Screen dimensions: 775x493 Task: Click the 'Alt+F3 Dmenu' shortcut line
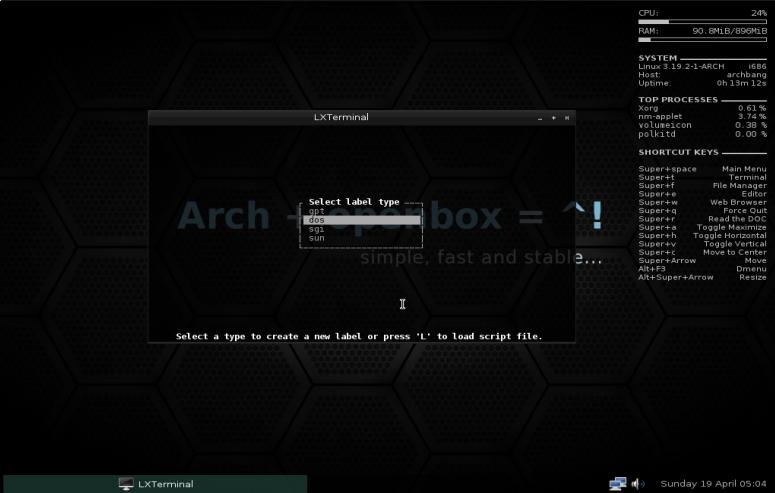click(x=702, y=269)
